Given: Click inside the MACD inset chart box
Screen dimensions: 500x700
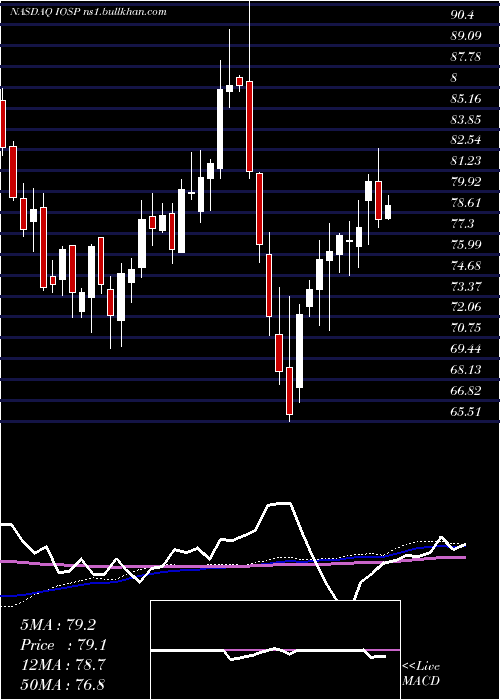Looking at the screenshot, I should [x=275, y=650].
